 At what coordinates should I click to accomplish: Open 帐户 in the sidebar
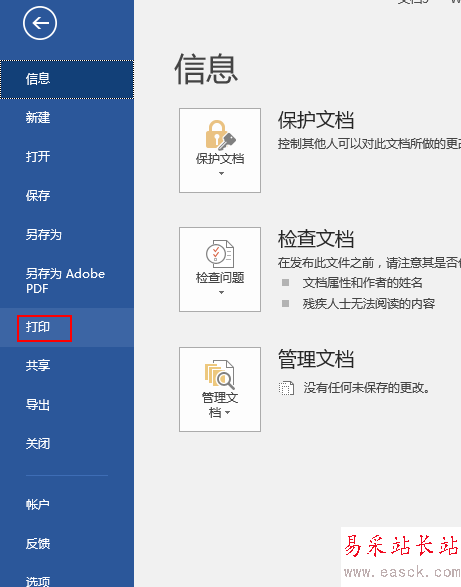67,505
